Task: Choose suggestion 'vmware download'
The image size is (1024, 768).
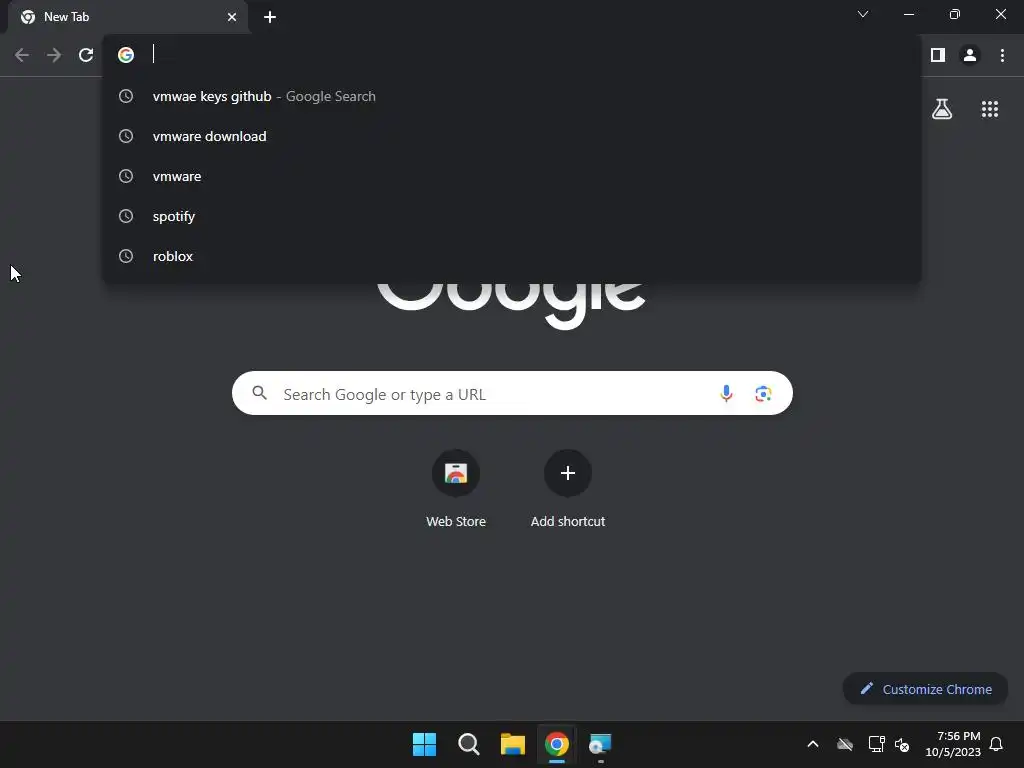Action: pos(512,136)
